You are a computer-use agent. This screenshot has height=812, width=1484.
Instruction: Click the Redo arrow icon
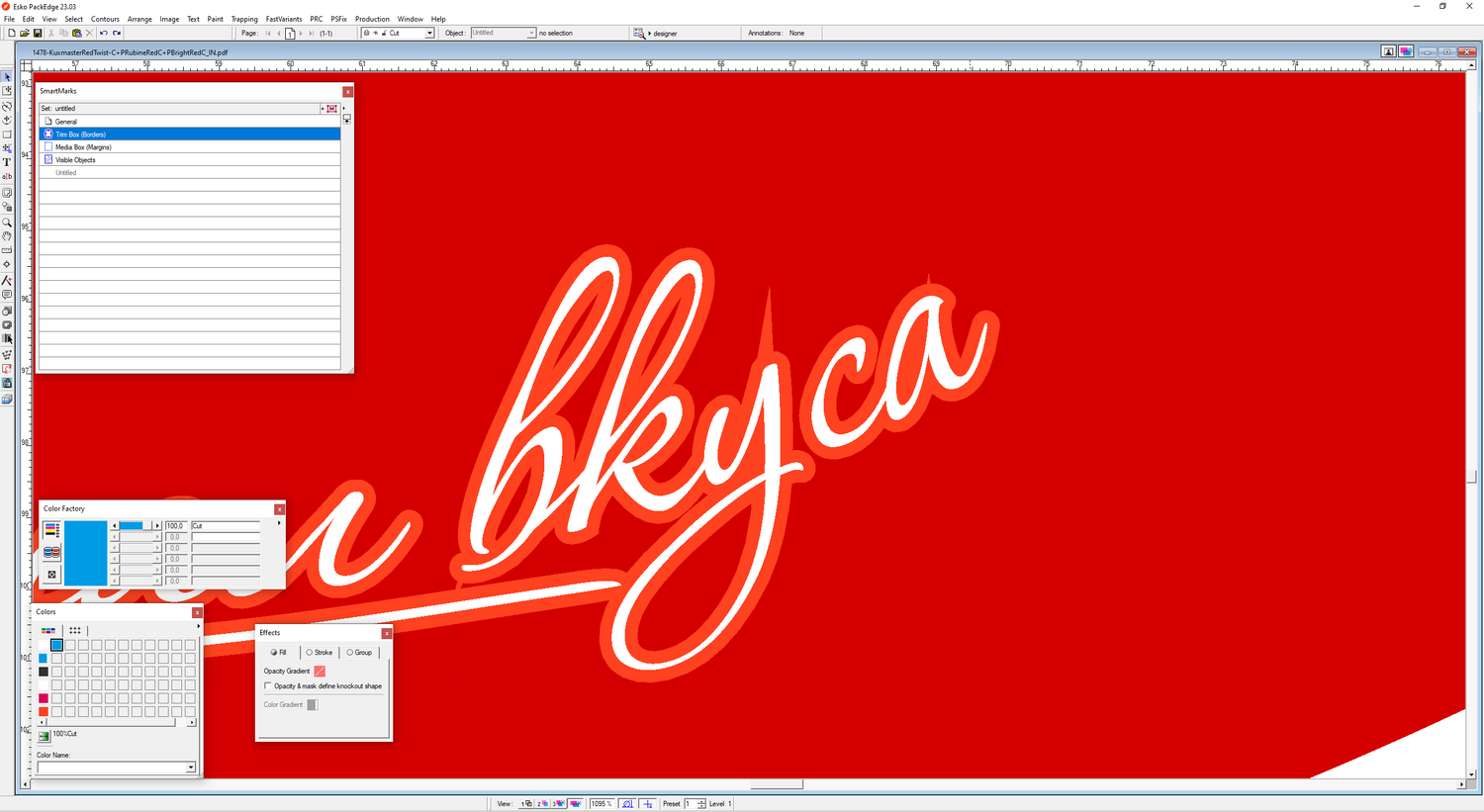point(117,33)
